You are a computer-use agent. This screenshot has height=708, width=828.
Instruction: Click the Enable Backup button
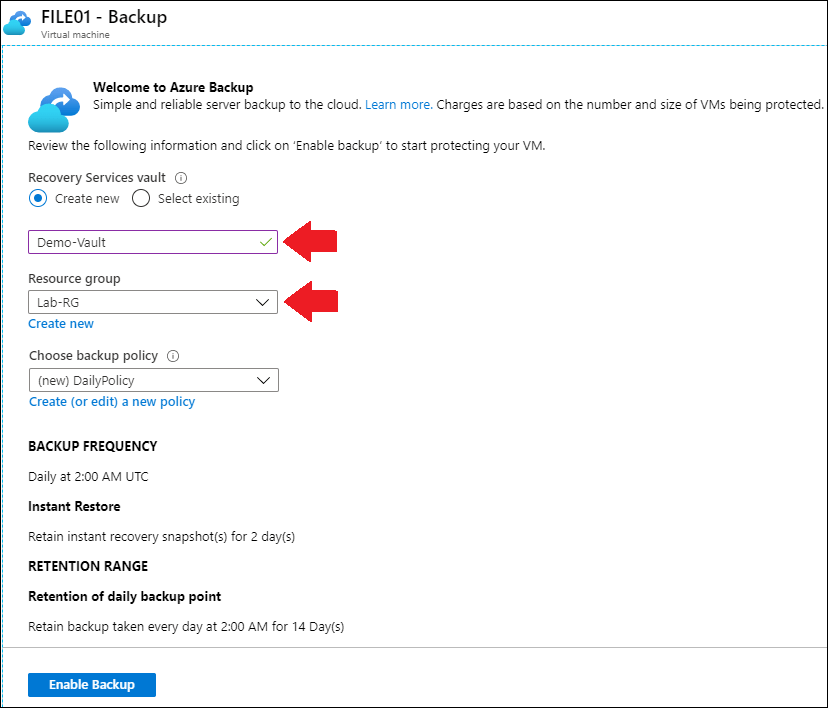[92, 685]
